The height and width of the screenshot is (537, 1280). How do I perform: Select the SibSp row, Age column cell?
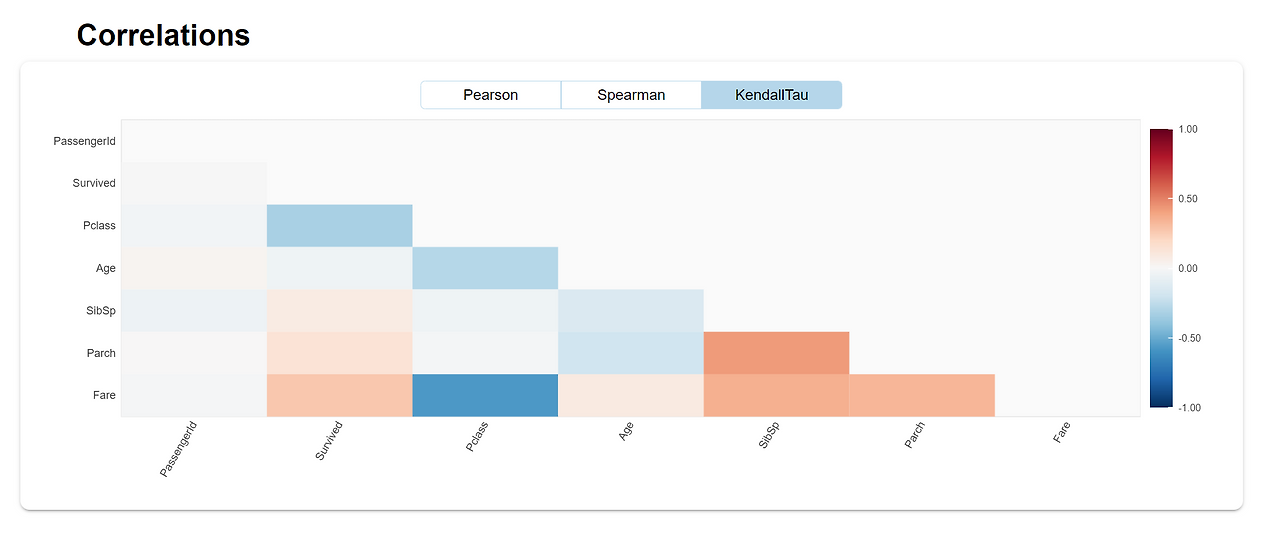pos(631,310)
